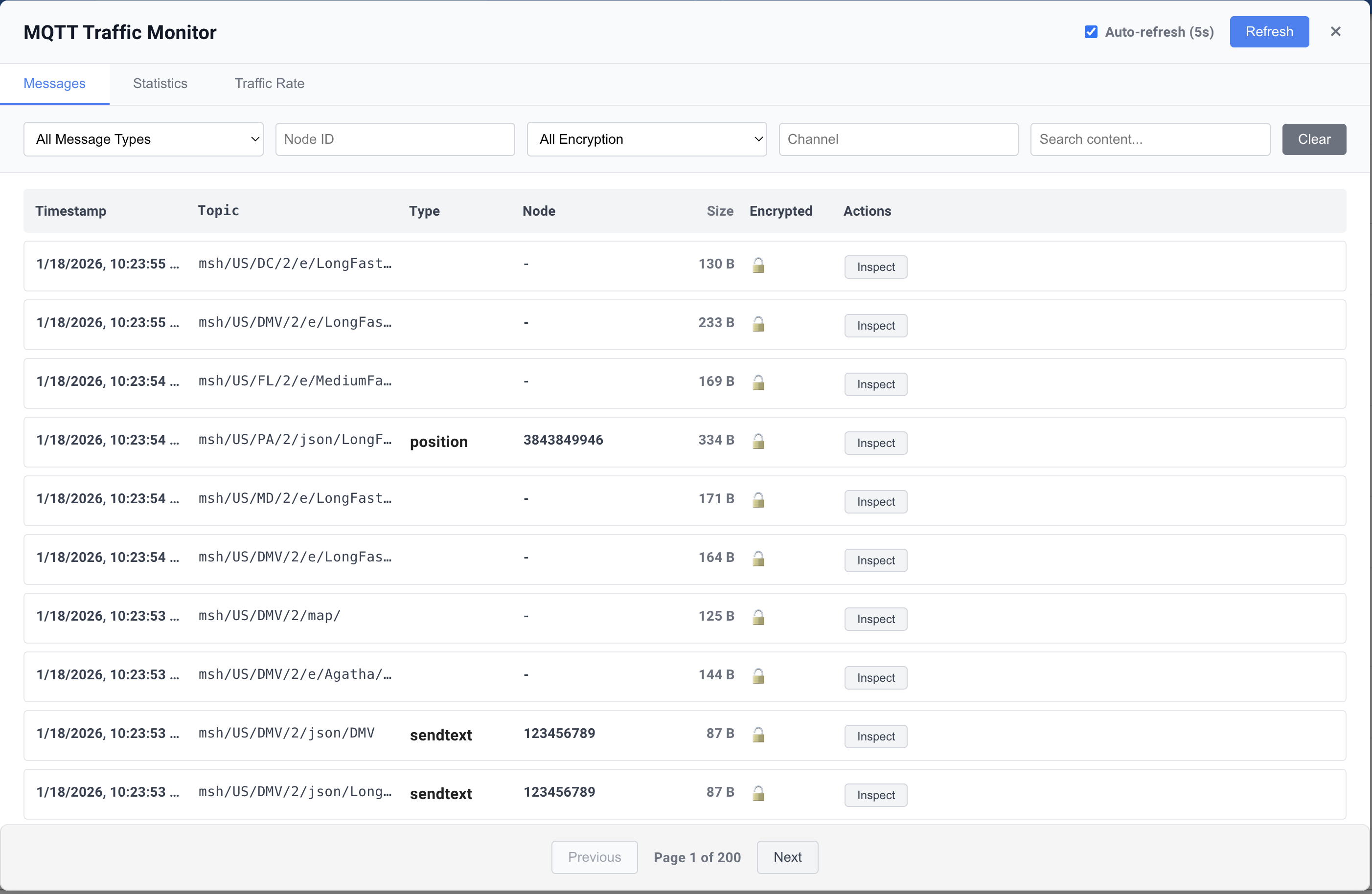
Task: Inspect the position message from node 3843849946
Action: (x=875, y=443)
